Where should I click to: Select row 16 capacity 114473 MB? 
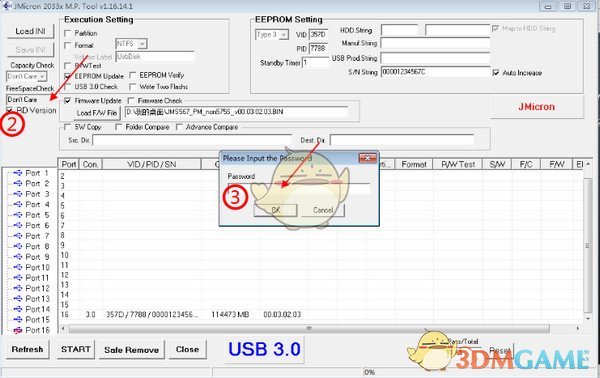(x=230, y=314)
